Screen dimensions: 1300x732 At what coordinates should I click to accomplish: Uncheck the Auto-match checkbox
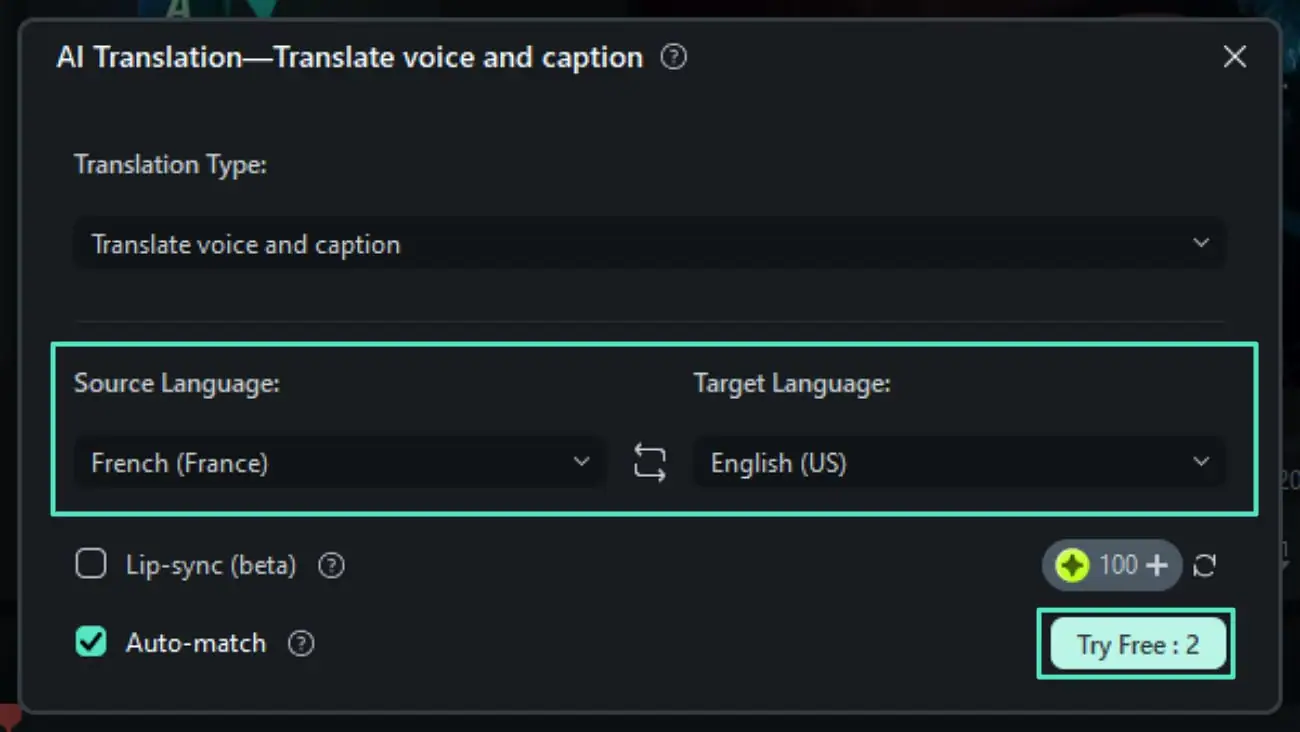pos(91,642)
